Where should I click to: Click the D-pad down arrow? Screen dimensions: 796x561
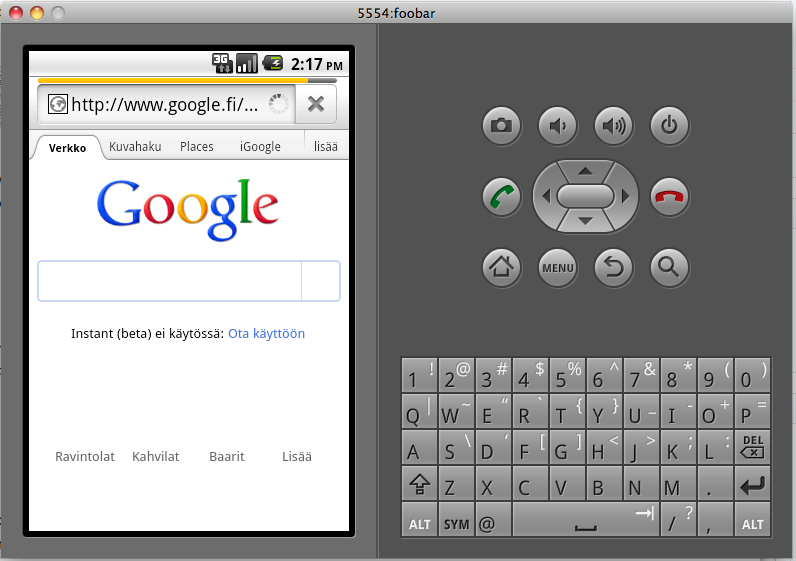[x=585, y=221]
